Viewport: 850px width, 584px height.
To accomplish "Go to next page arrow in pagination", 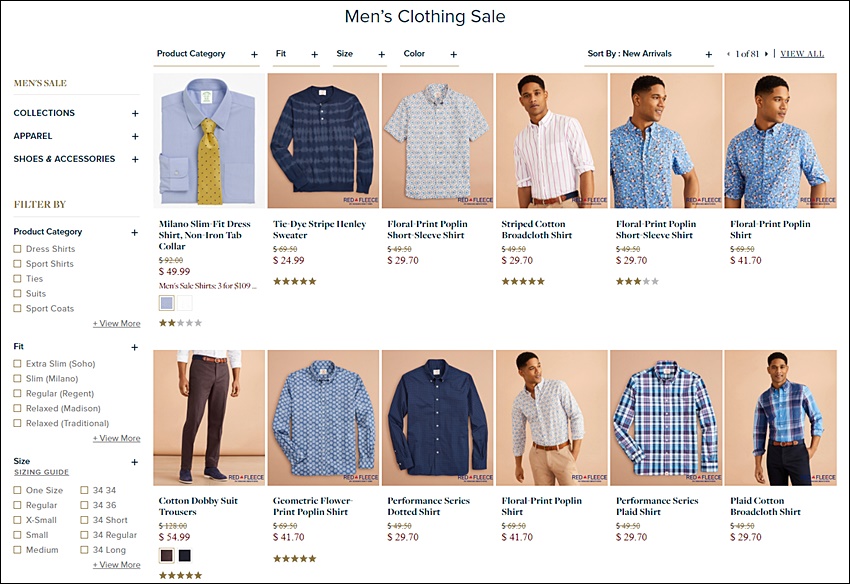I will tap(766, 54).
